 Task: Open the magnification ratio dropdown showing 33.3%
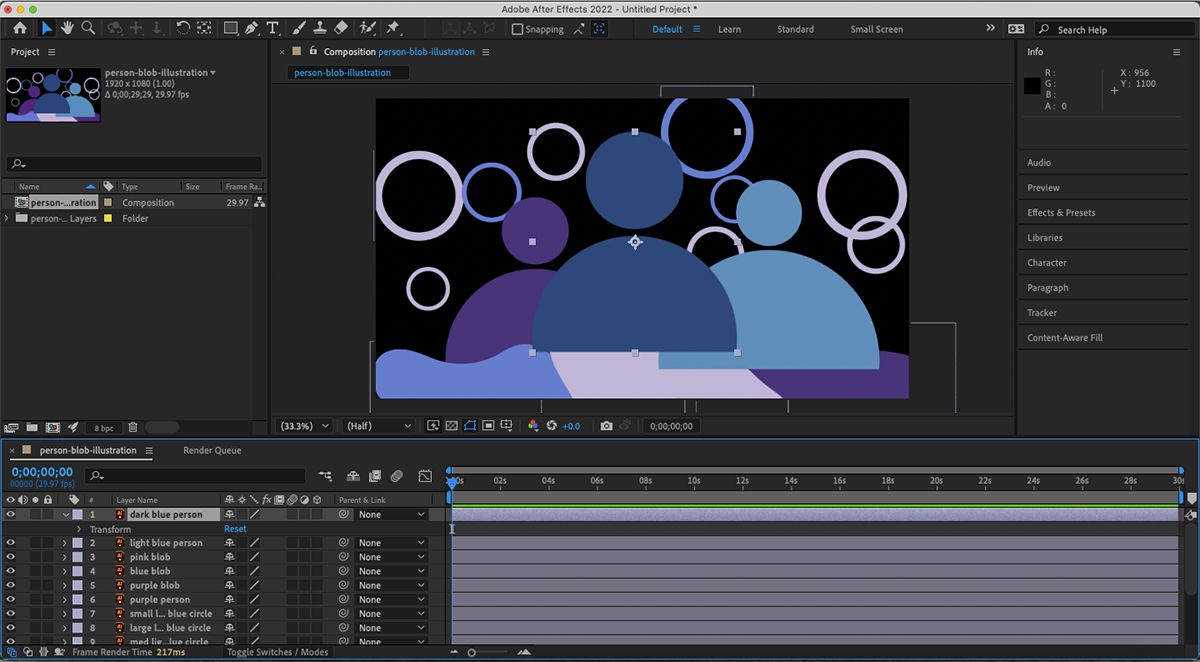(301, 425)
